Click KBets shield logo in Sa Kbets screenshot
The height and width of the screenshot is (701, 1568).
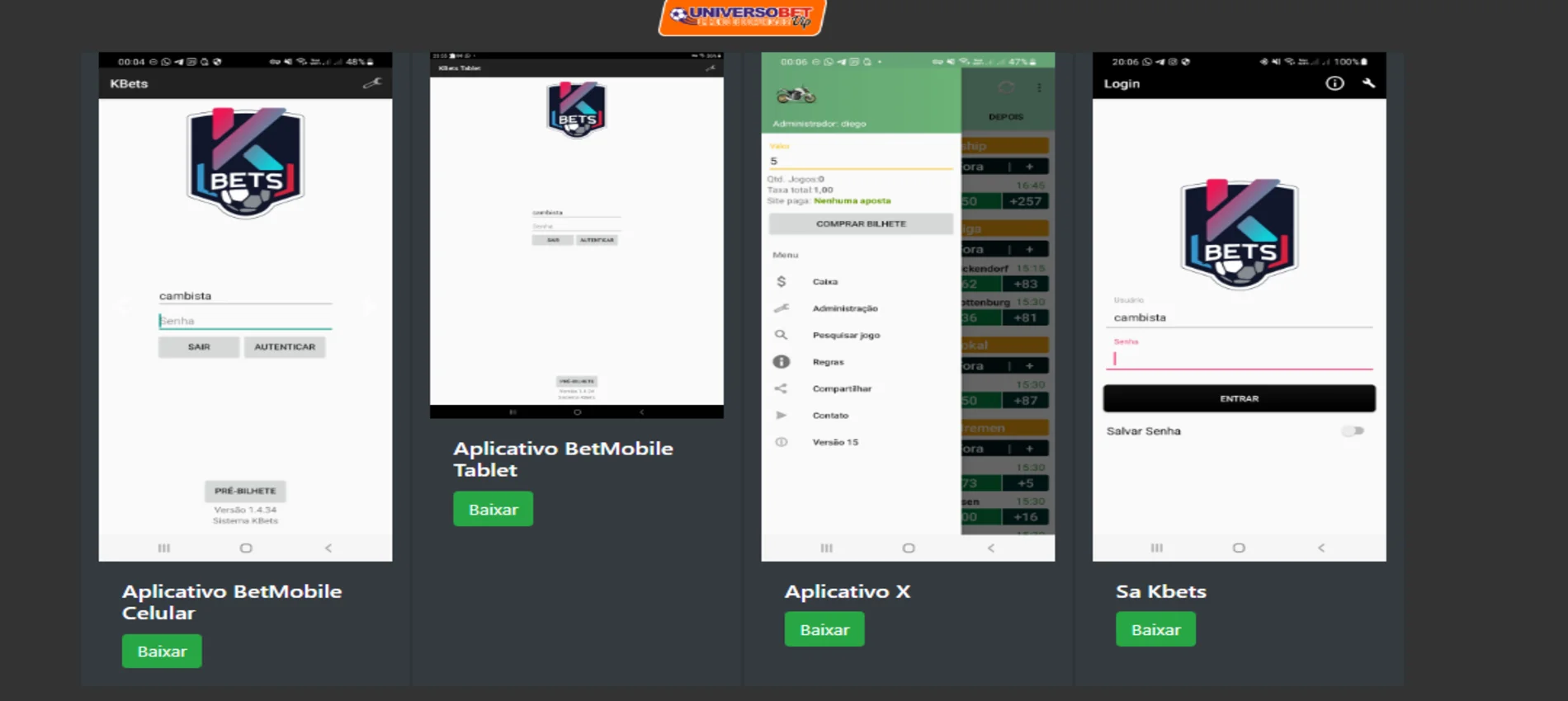point(1240,234)
